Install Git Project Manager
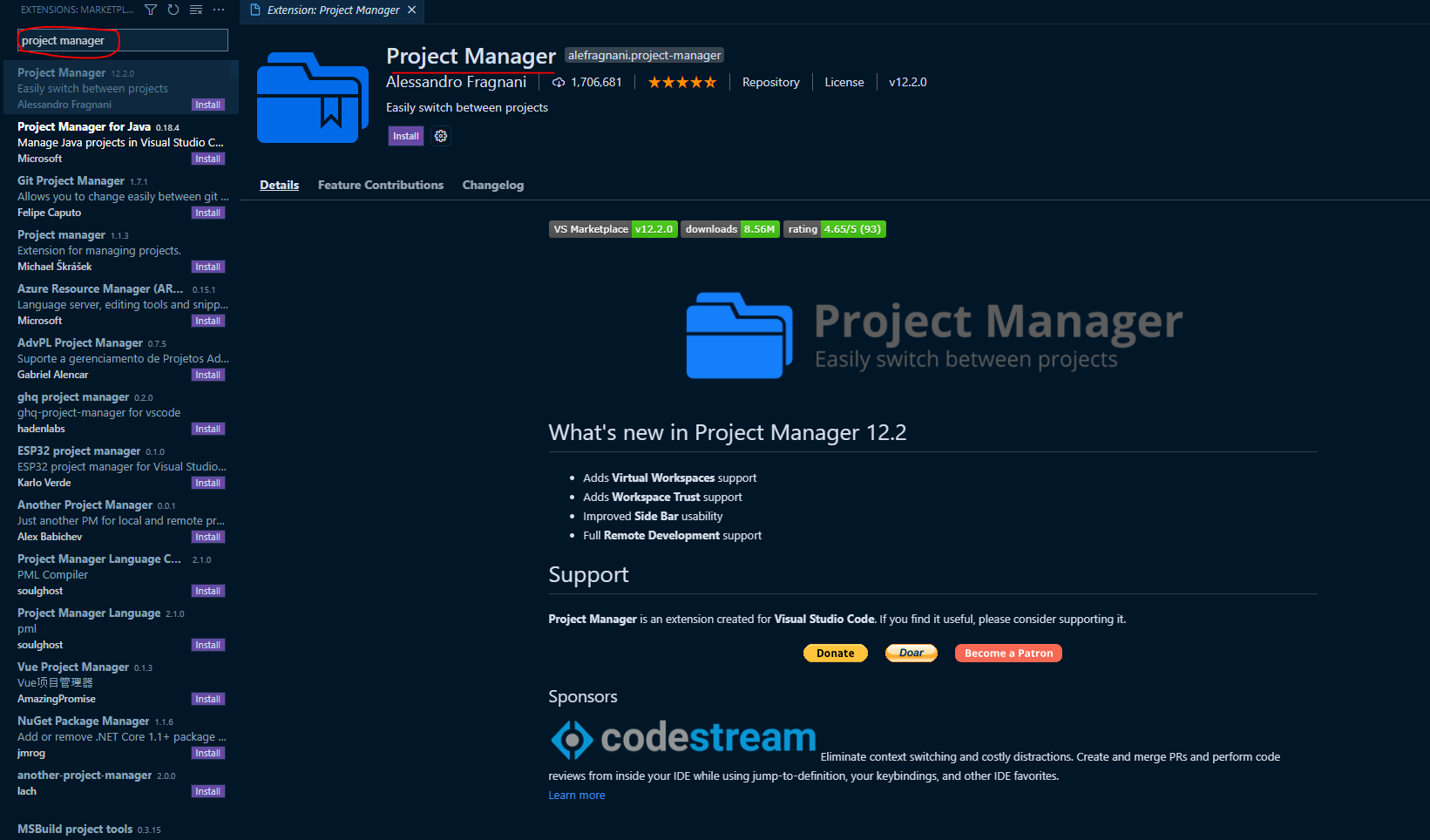The width and height of the screenshot is (1430, 840). click(x=208, y=213)
